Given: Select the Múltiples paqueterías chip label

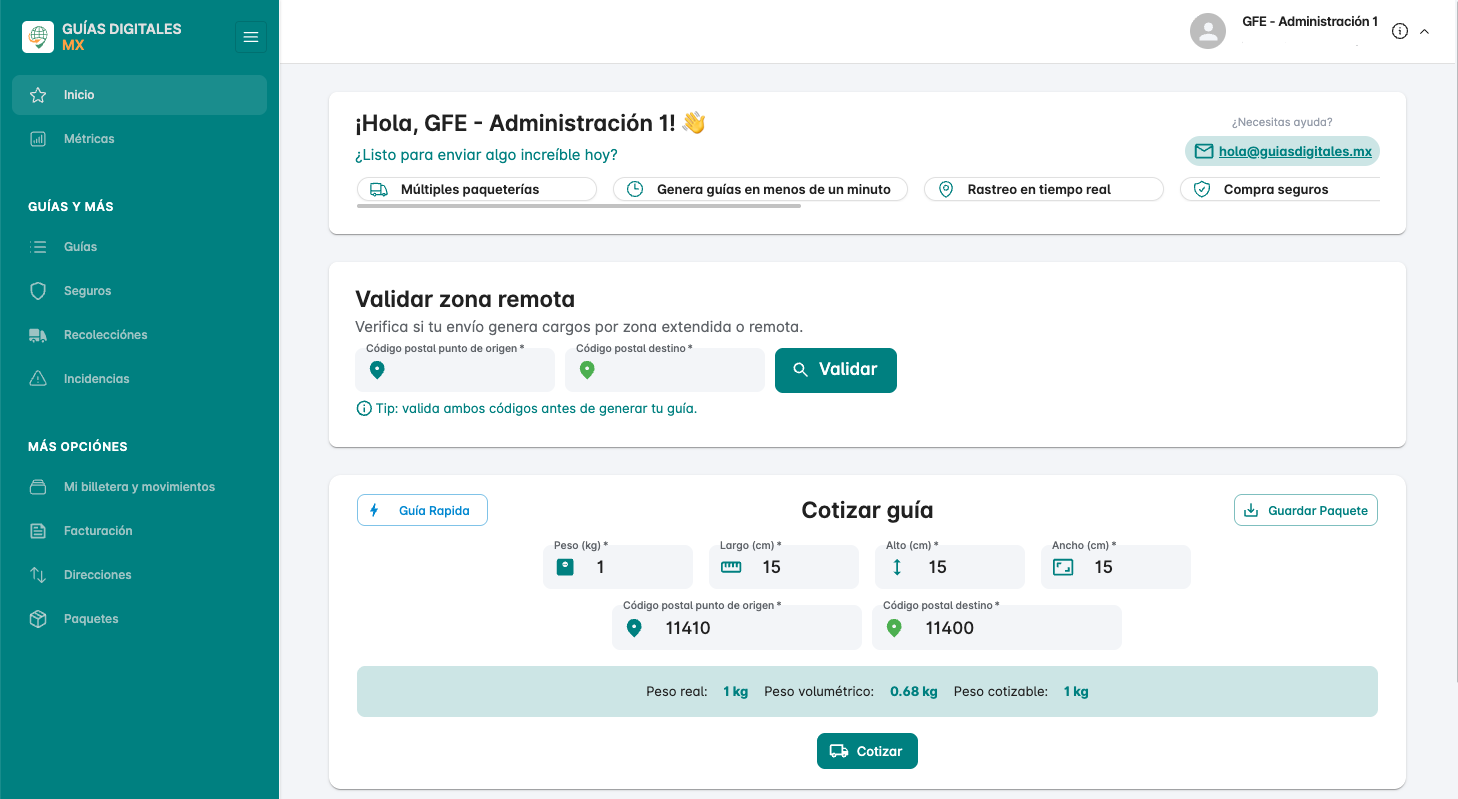Looking at the screenshot, I should click(470, 189).
